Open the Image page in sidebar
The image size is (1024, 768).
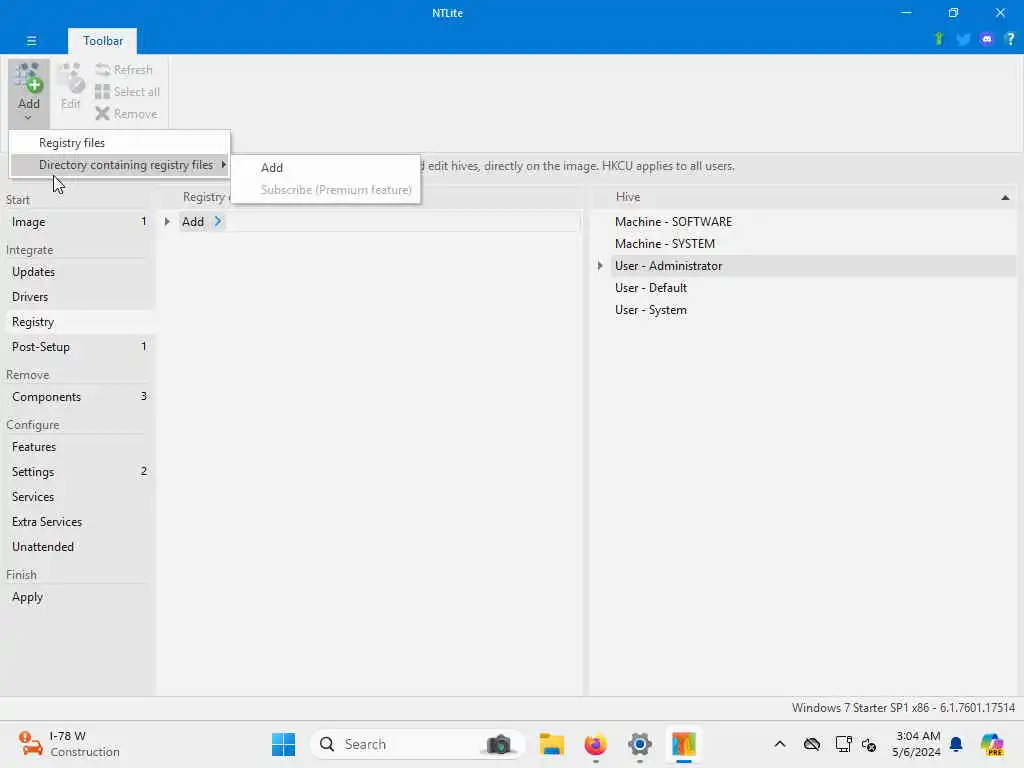[78, 221]
